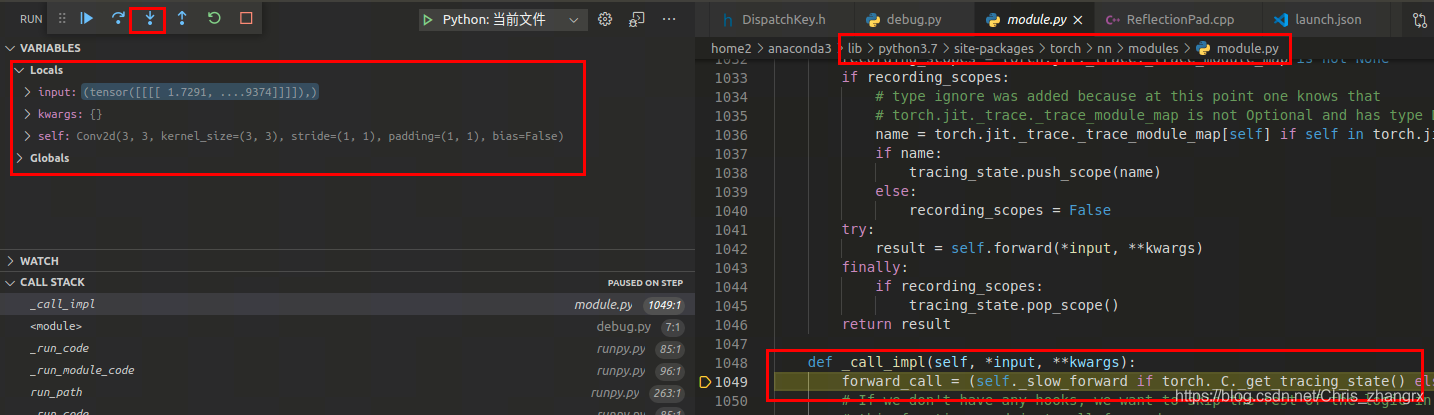Click the Step Over debug button

(118, 18)
